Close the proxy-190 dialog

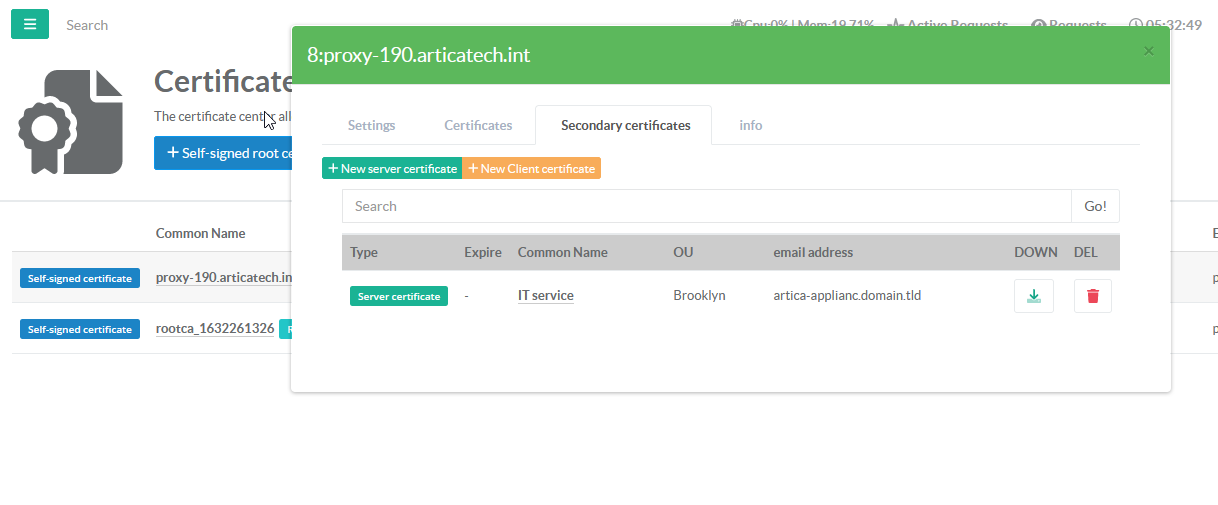point(1148,51)
